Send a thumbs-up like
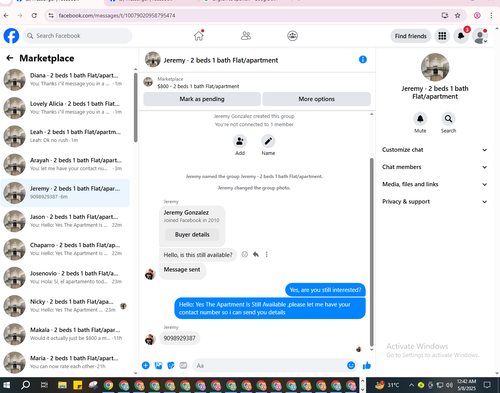Image resolution: width=500 pixels, height=393 pixels. (367, 365)
